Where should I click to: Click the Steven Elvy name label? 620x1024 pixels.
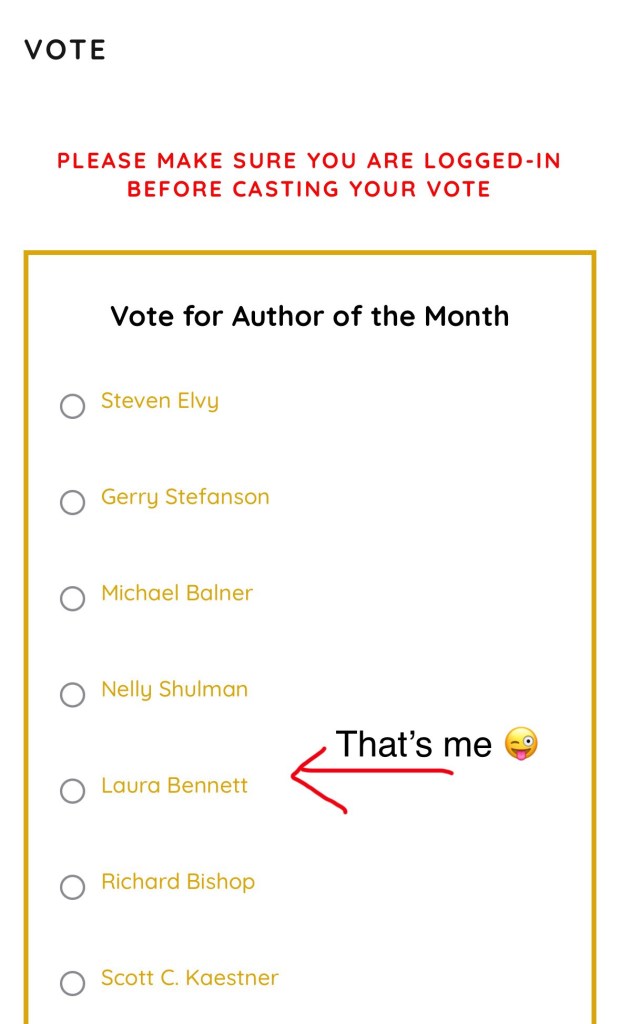tap(160, 402)
